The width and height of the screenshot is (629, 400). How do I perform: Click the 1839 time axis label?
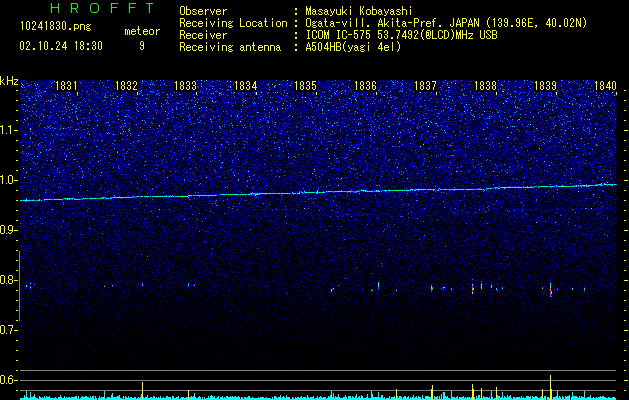(x=545, y=86)
